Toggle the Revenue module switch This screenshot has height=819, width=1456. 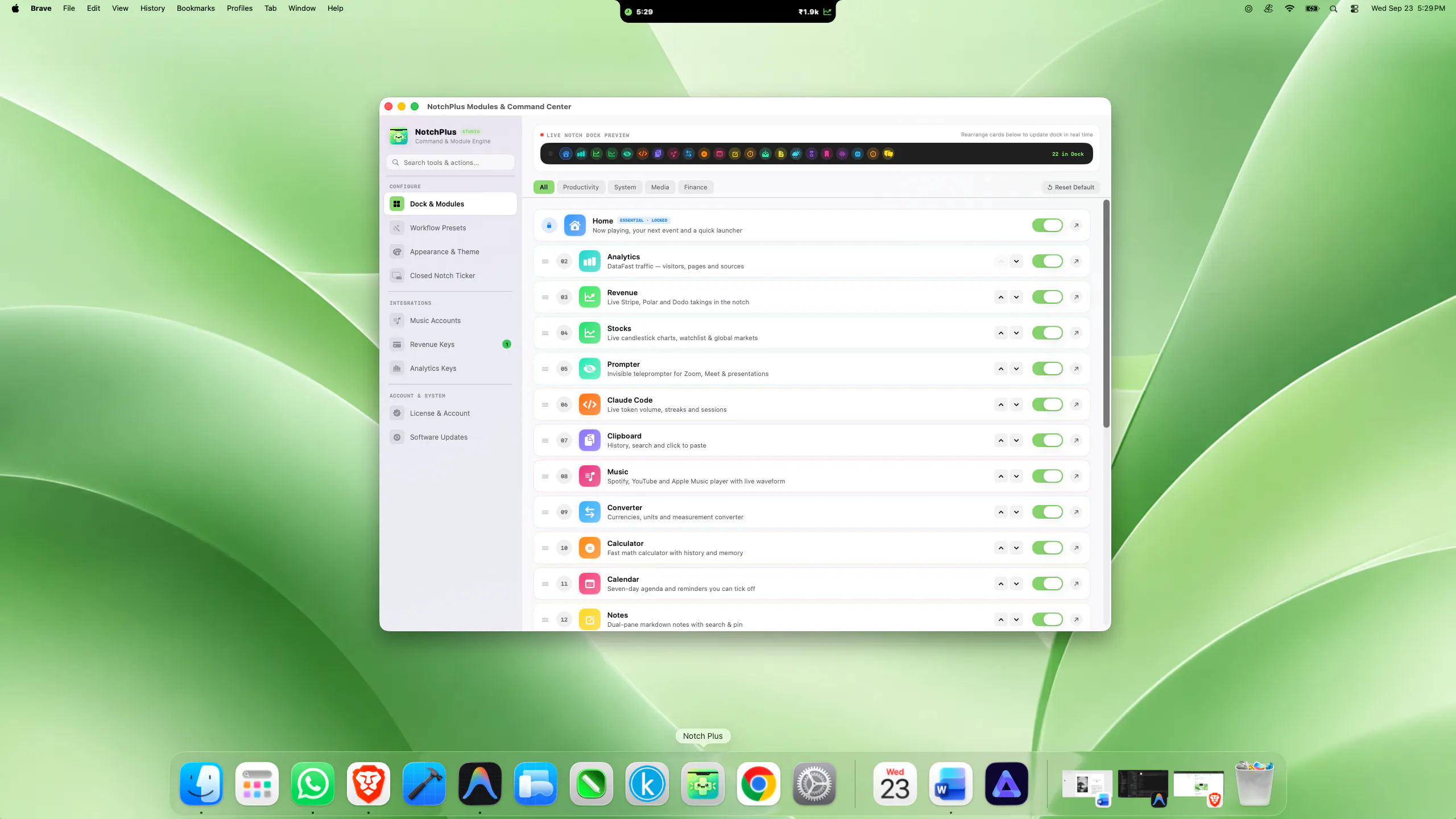click(x=1047, y=297)
